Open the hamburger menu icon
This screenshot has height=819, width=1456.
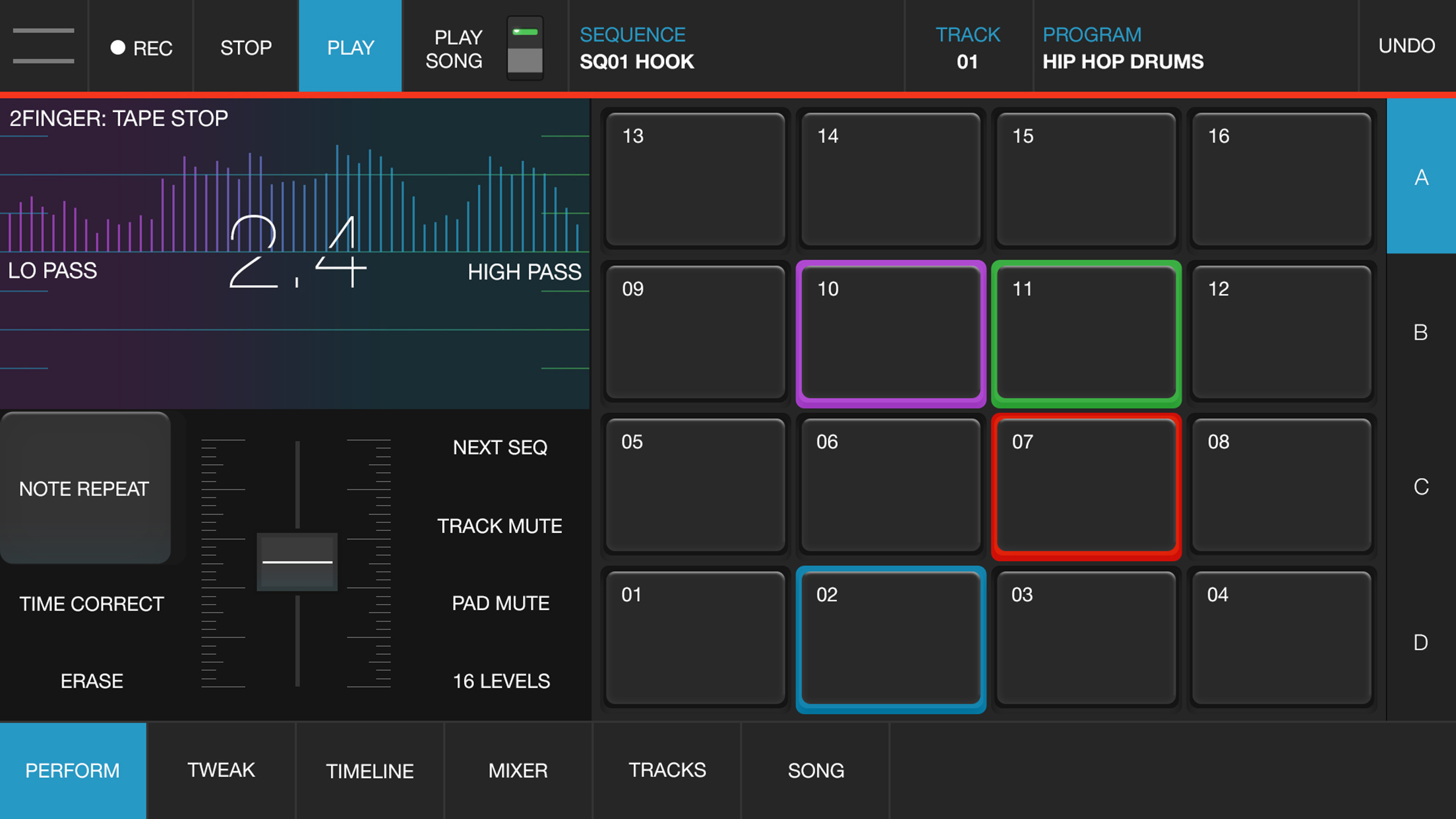[44, 46]
